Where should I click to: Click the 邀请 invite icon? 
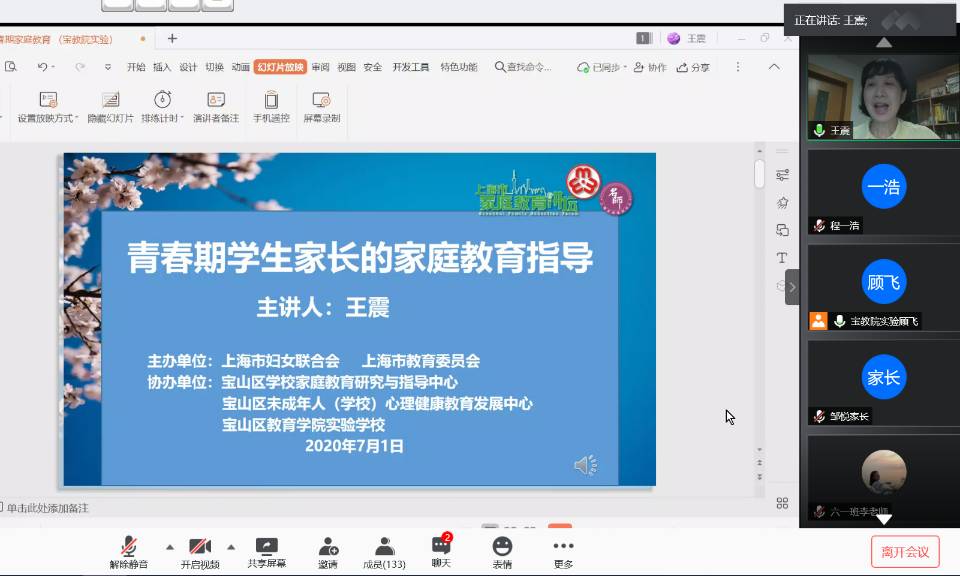[x=328, y=546]
